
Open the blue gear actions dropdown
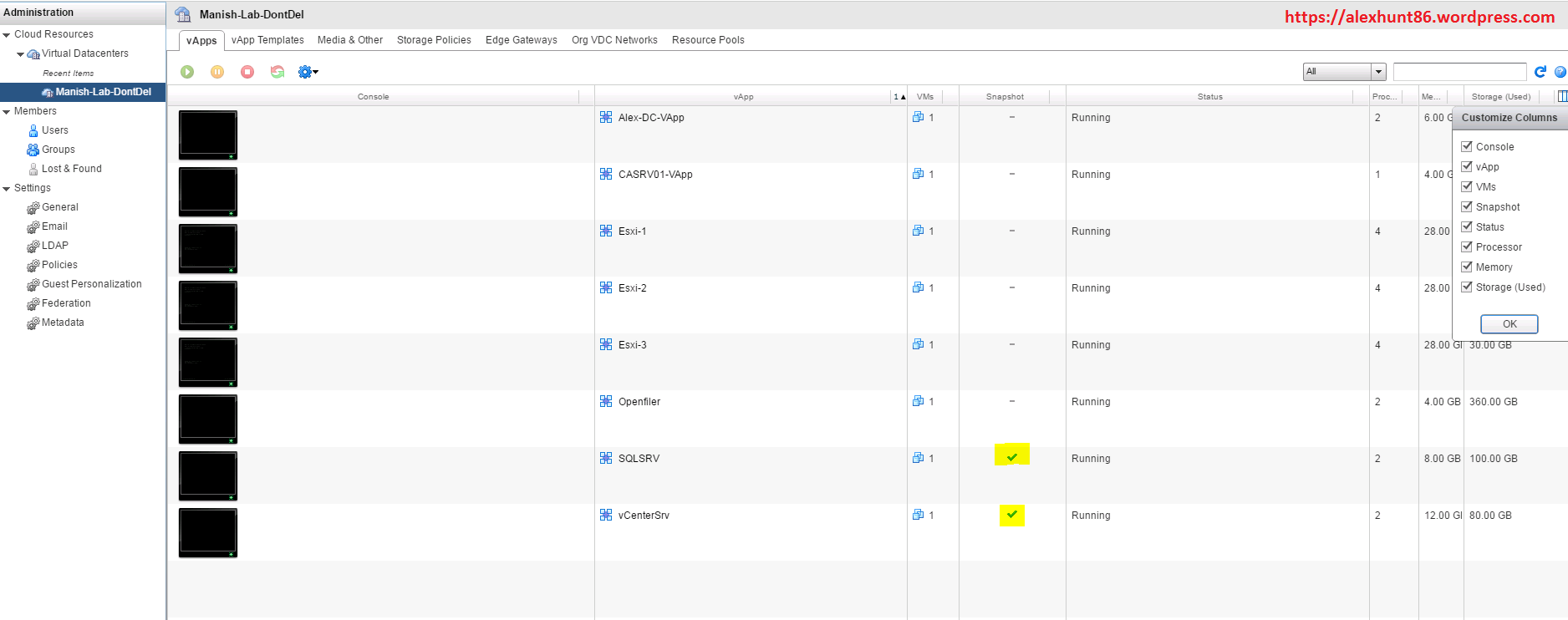308,72
